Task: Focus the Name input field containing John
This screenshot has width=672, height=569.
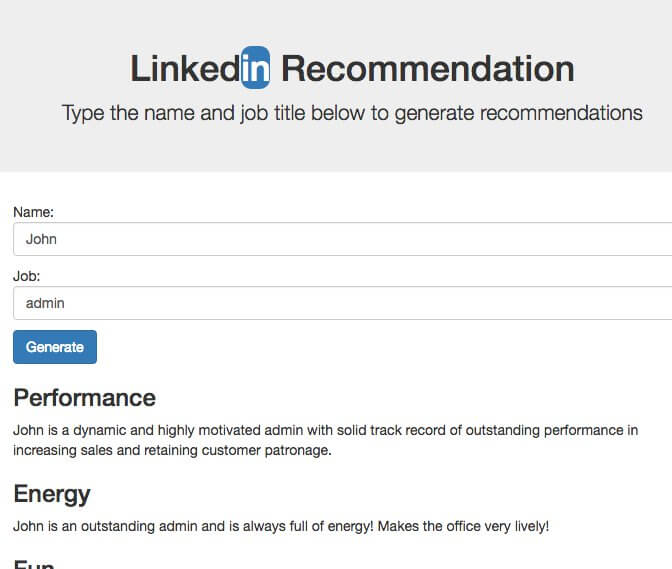Action: pyautogui.click(x=342, y=239)
